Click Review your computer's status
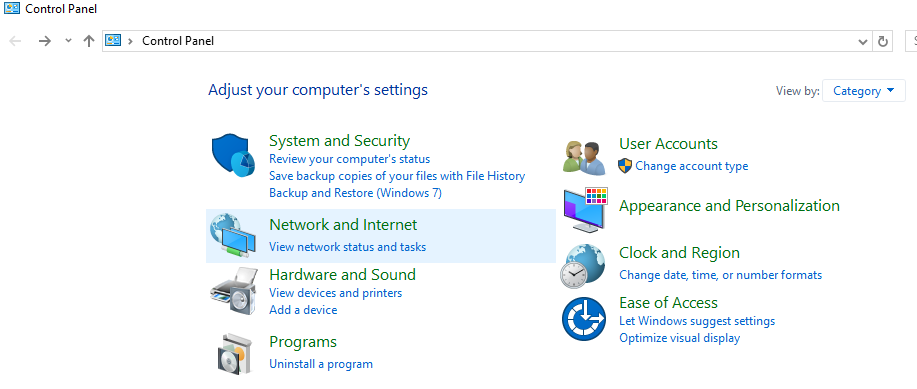The width and height of the screenshot is (917, 389). [349, 159]
